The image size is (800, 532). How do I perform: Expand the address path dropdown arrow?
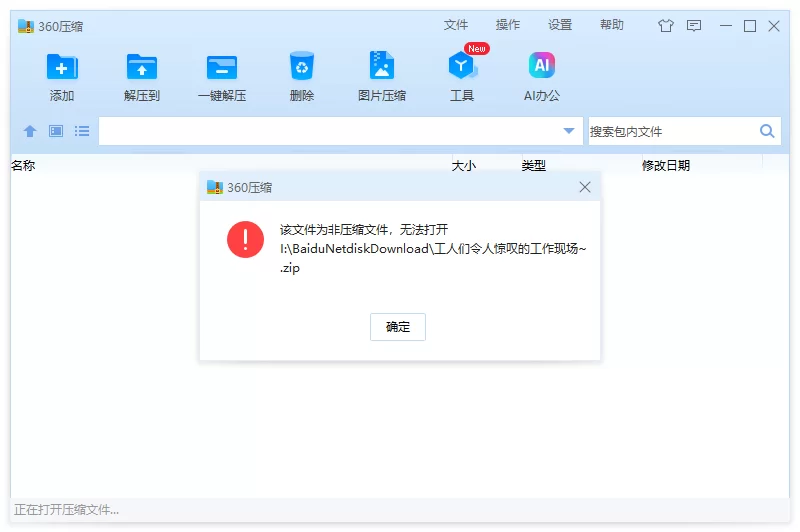pos(569,131)
